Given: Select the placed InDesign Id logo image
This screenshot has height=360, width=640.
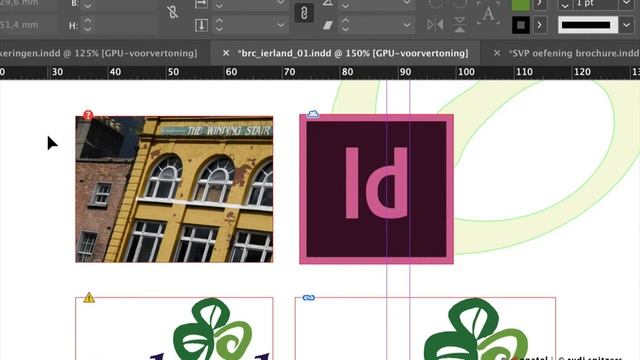Looking at the screenshot, I should point(376,189).
